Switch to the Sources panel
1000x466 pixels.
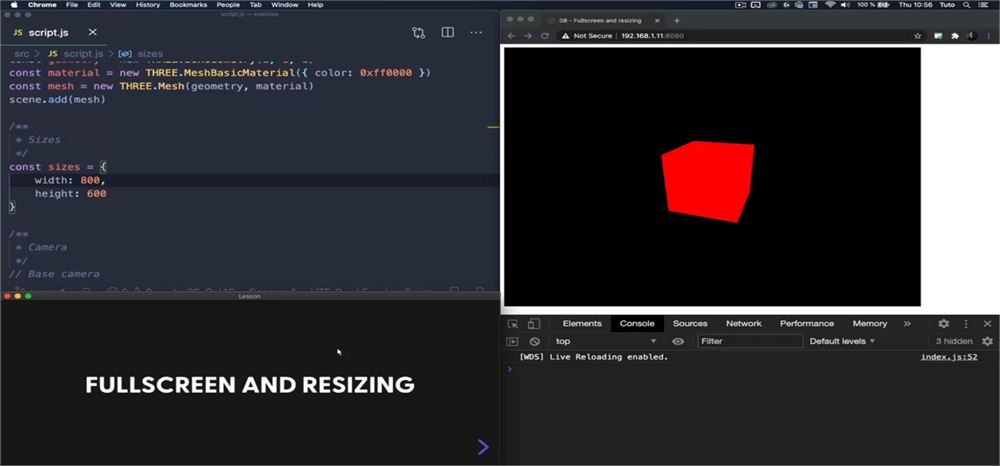(690, 324)
